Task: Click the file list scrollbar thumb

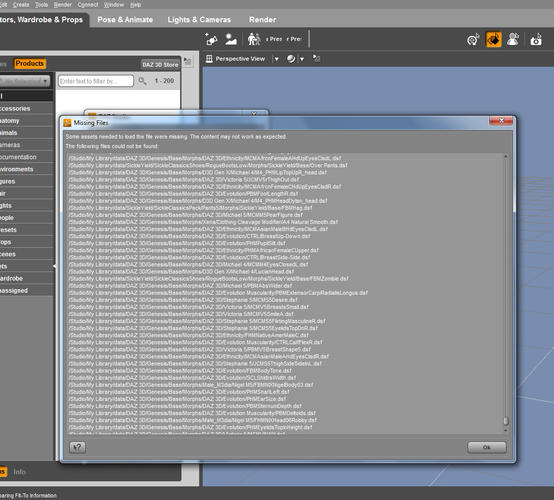Action: click(x=506, y=421)
